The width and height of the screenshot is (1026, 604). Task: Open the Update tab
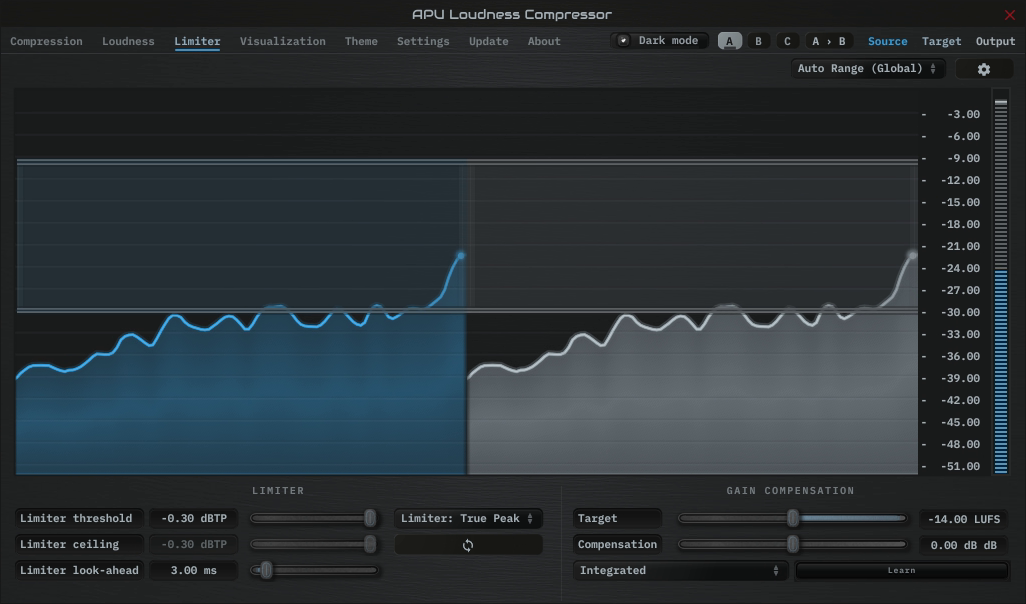click(488, 41)
